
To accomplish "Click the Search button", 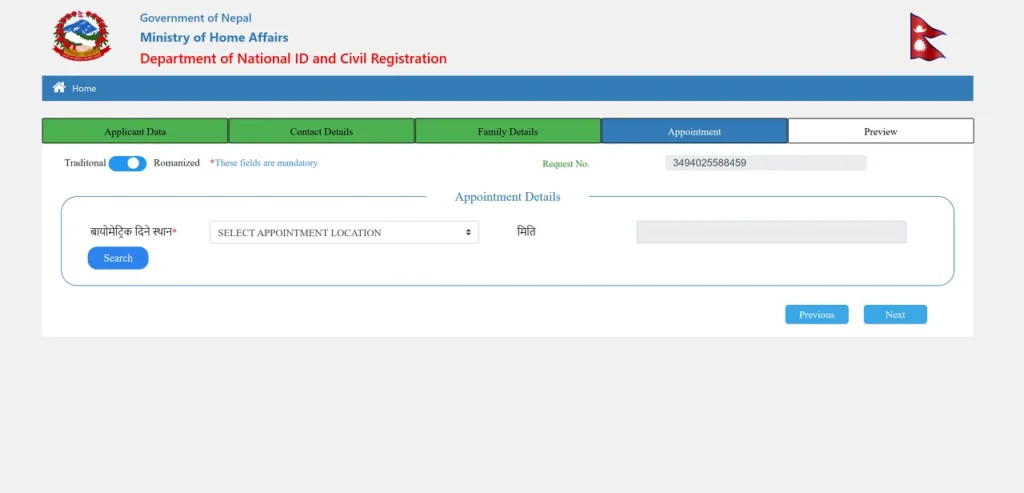I will pyautogui.click(x=118, y=258).
